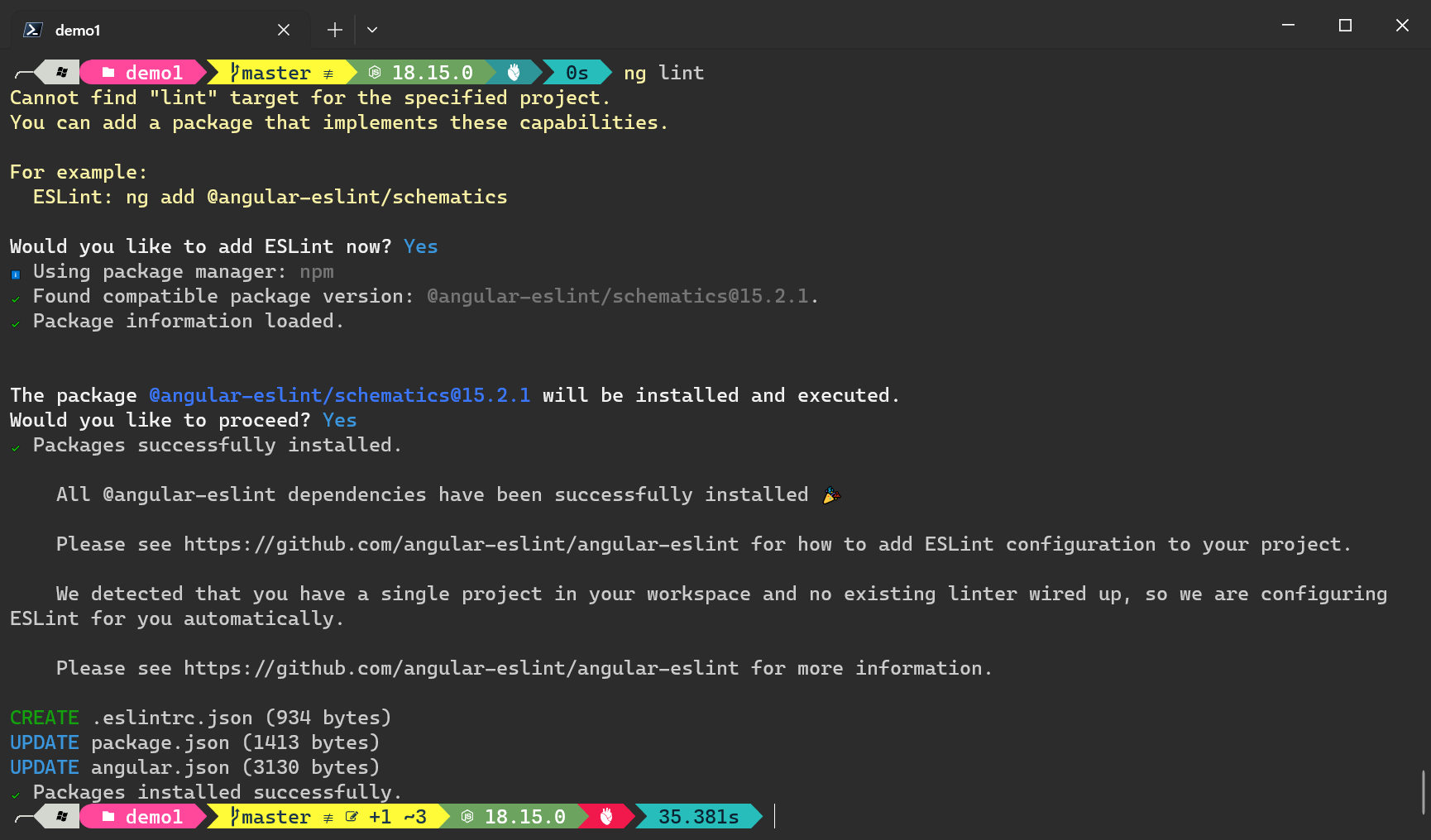
Task: Click the Node icon beside top 18.15.0
Action: [375, 73]
